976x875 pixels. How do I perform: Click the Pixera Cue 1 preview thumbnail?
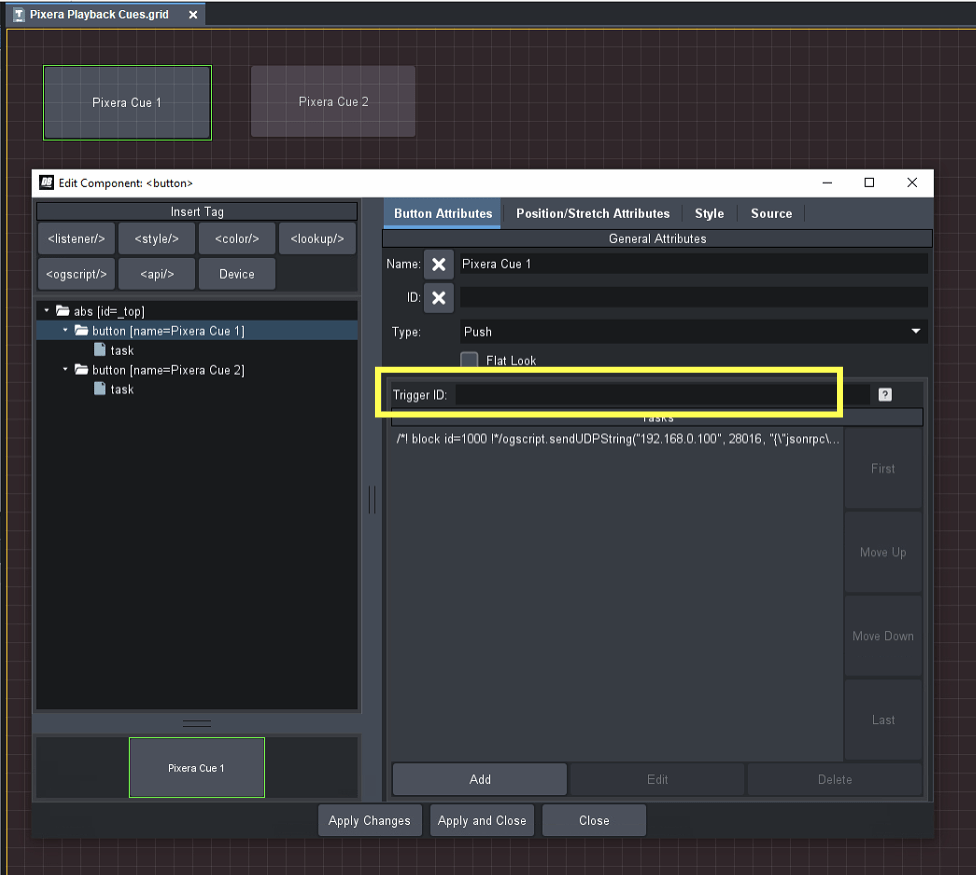point(197,767)
